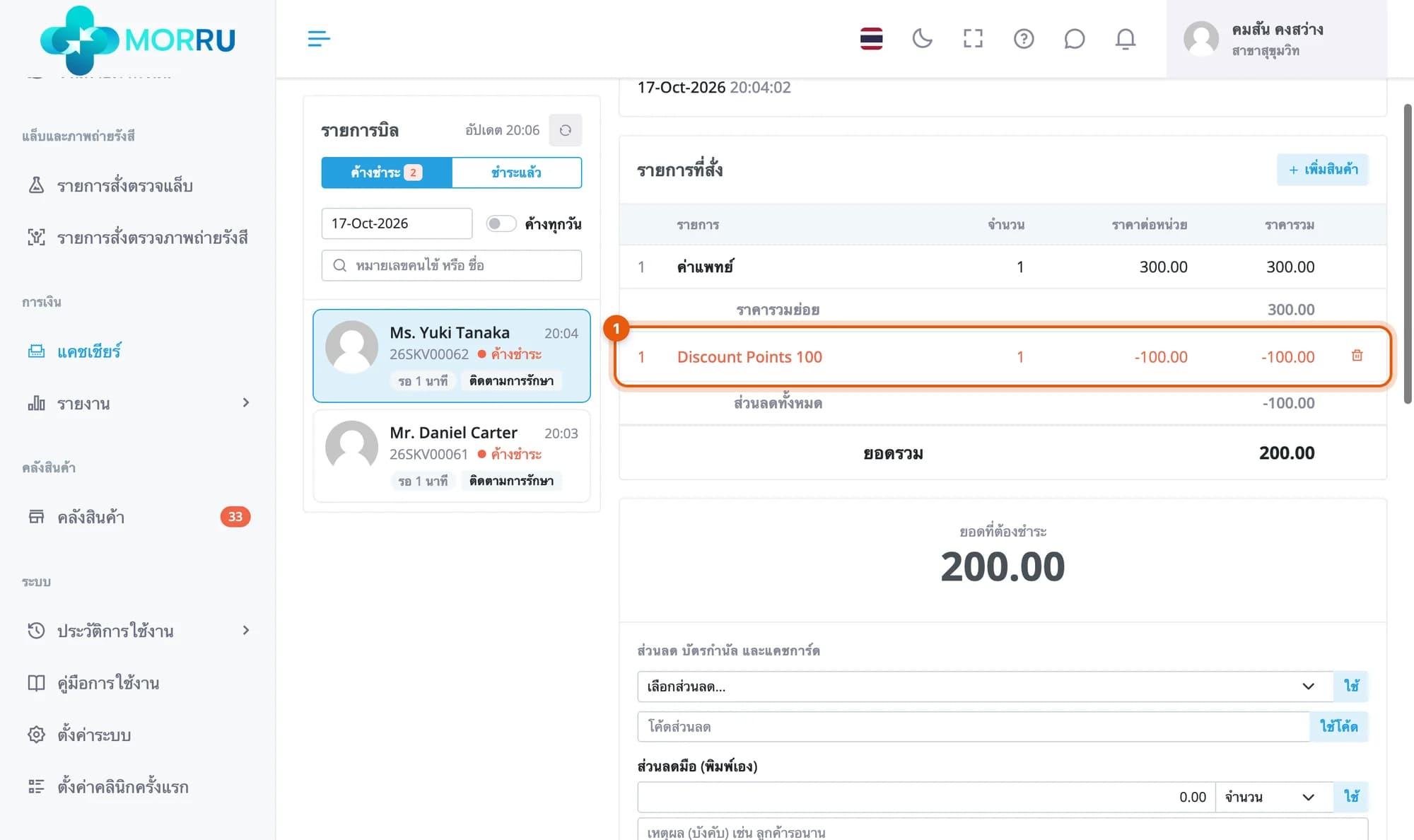Open fullscreen mode icon
This screenshot has height=840, width=1414.
coord(973,38)
